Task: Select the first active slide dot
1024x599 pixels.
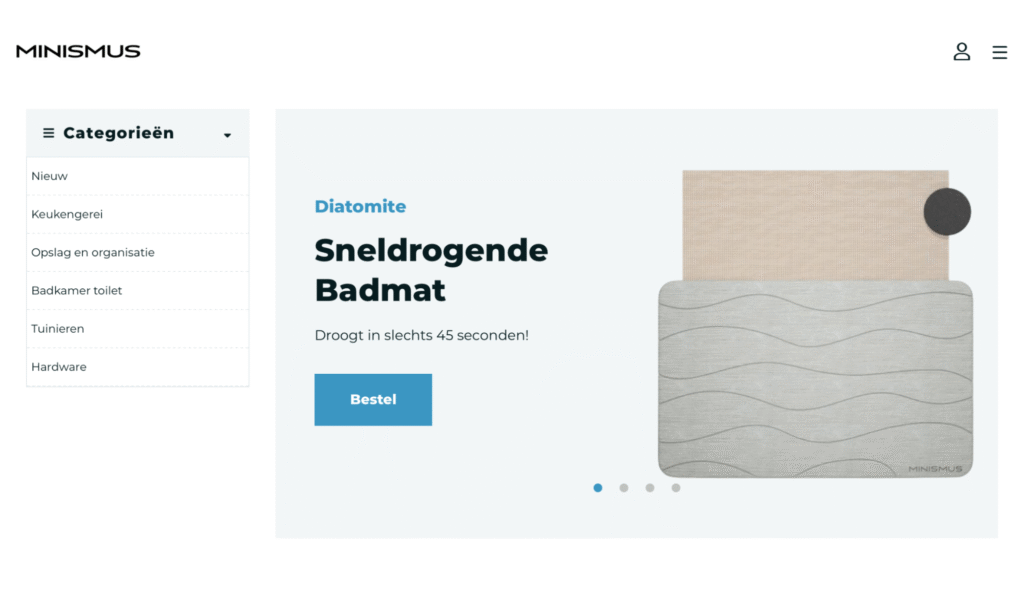Action: coord(598,488)
